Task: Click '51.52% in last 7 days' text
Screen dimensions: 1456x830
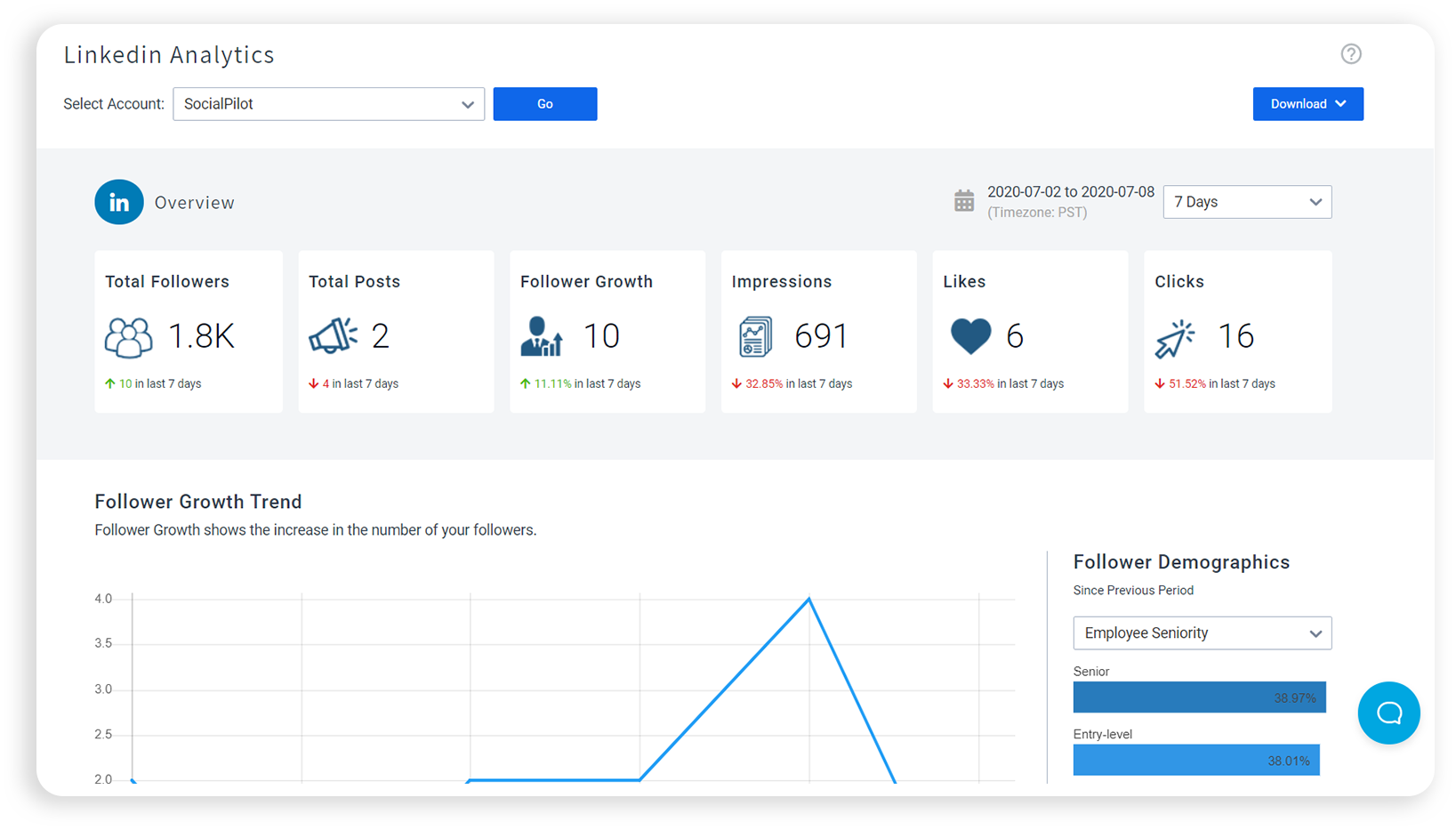Action: tap(1222, 384)
